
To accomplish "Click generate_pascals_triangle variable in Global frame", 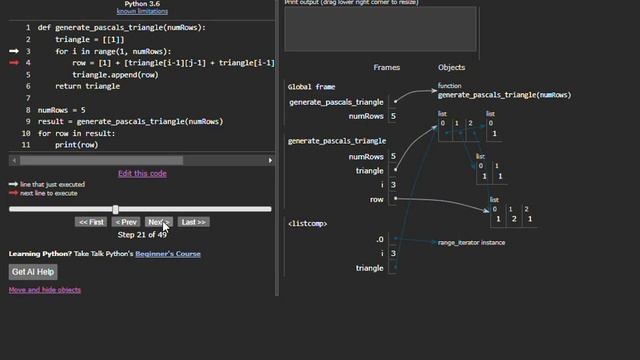I will (x=336, y=102).
